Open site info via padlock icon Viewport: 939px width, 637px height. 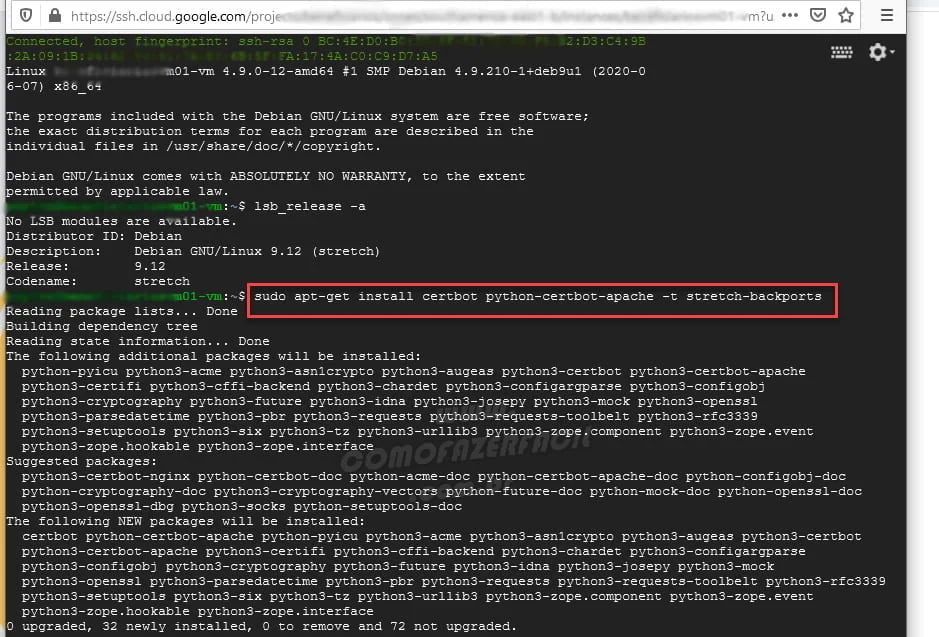[52, 15]
